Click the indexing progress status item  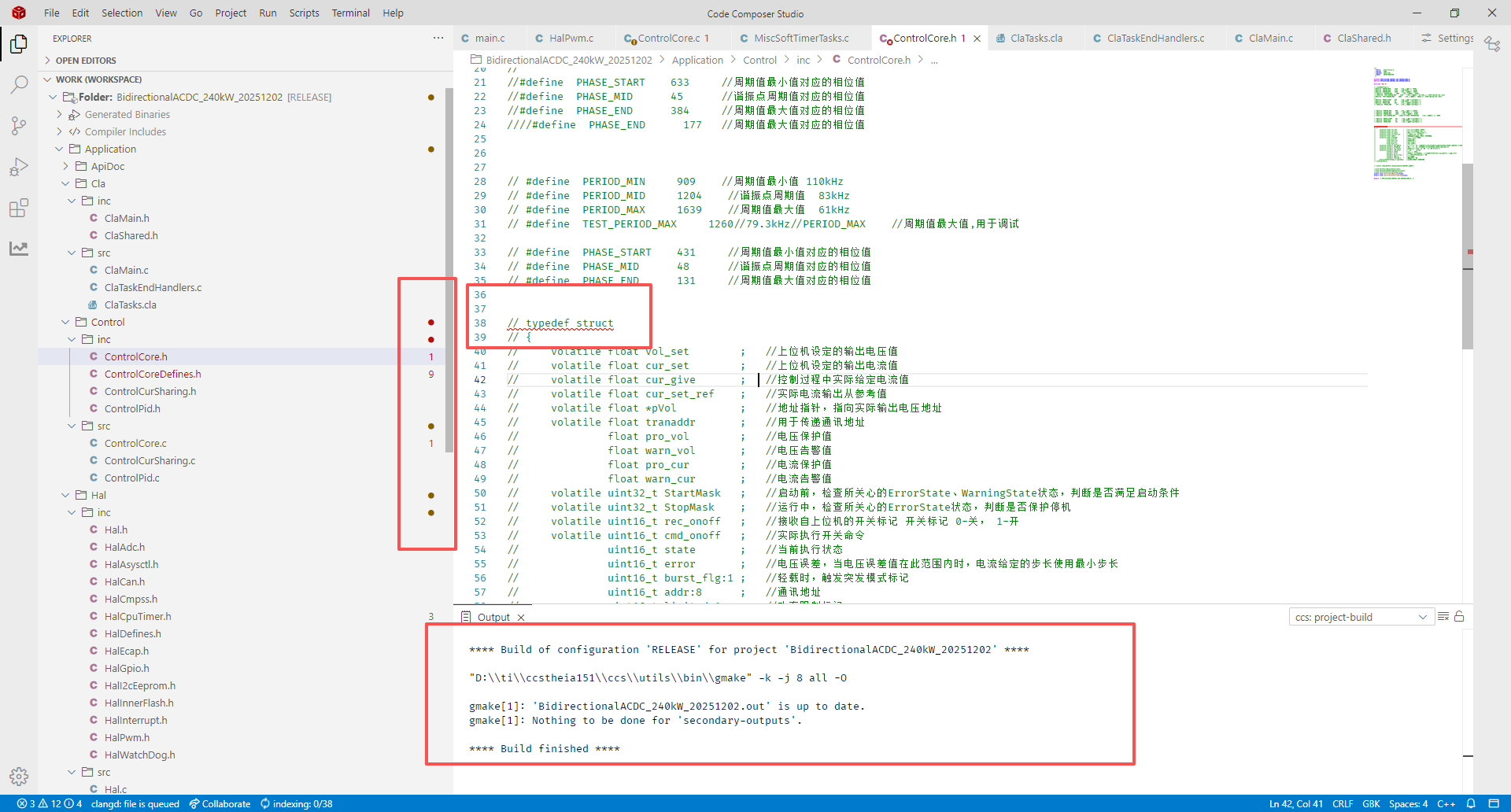297,803
